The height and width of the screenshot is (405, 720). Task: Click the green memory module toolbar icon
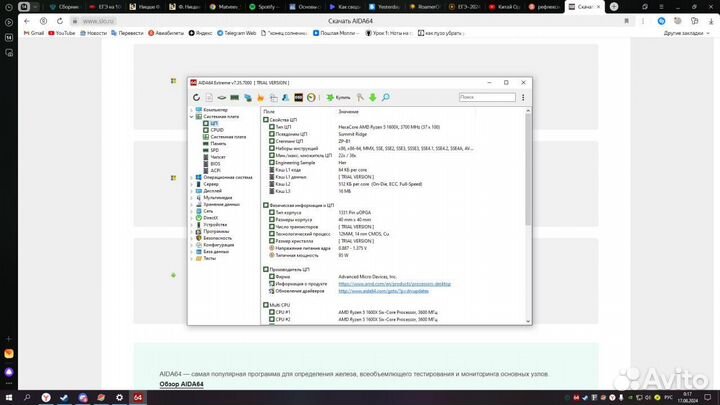pos(235,97)
